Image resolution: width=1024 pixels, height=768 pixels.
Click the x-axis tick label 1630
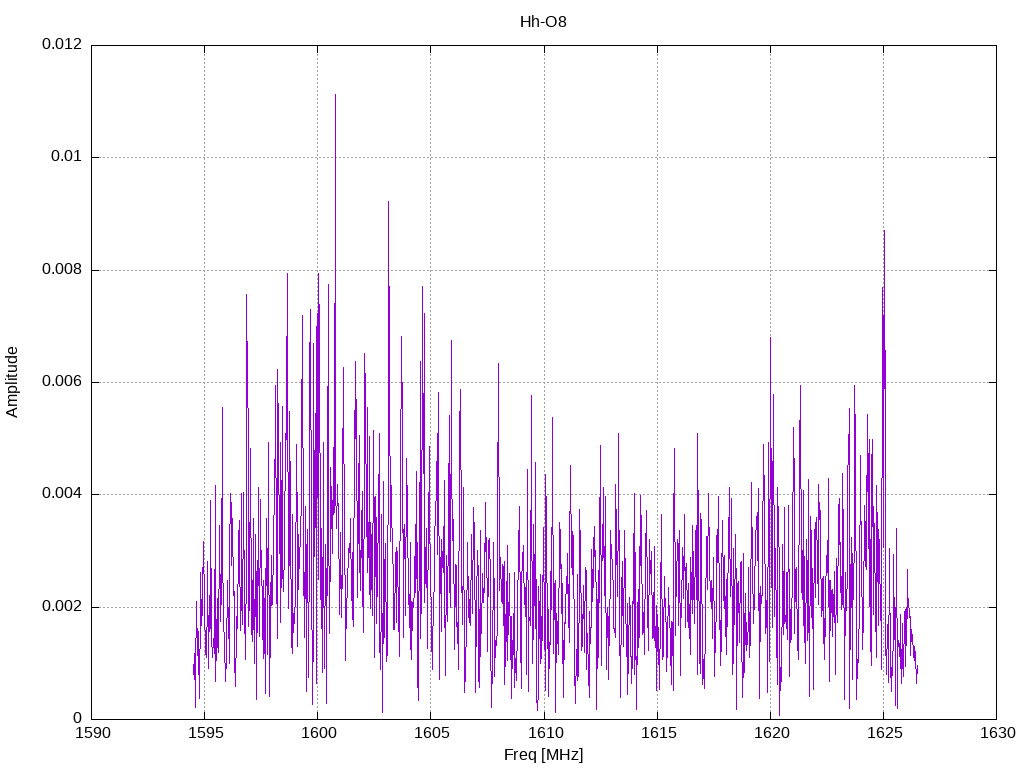point(997,733)
